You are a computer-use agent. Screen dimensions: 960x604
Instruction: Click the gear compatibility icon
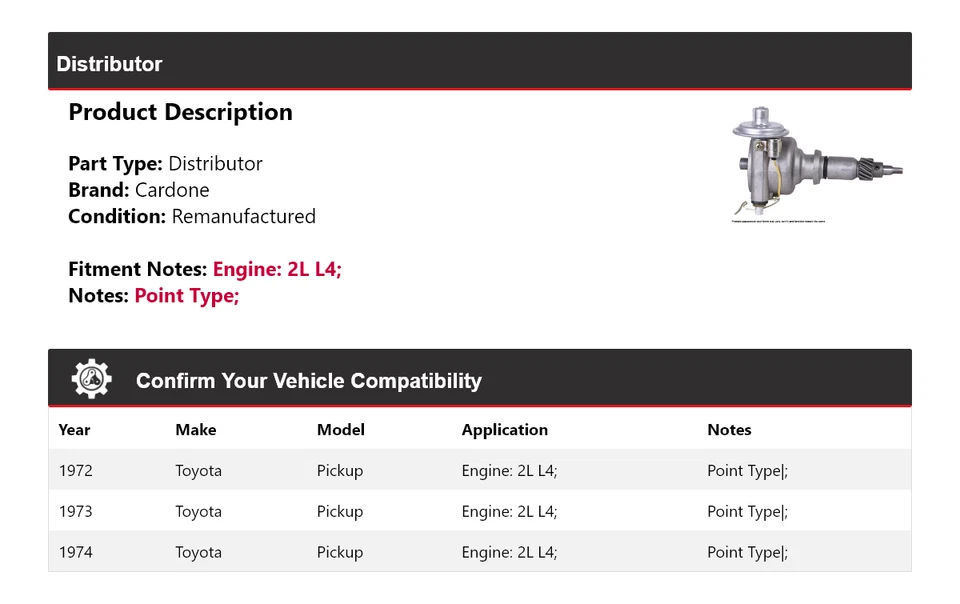[x=91, y=379]
